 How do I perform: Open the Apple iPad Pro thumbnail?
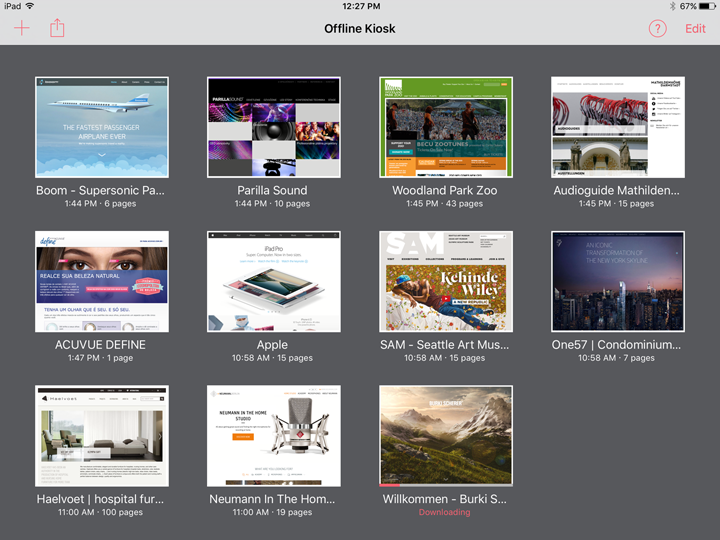pyautogui.click(x=274, y=281)
